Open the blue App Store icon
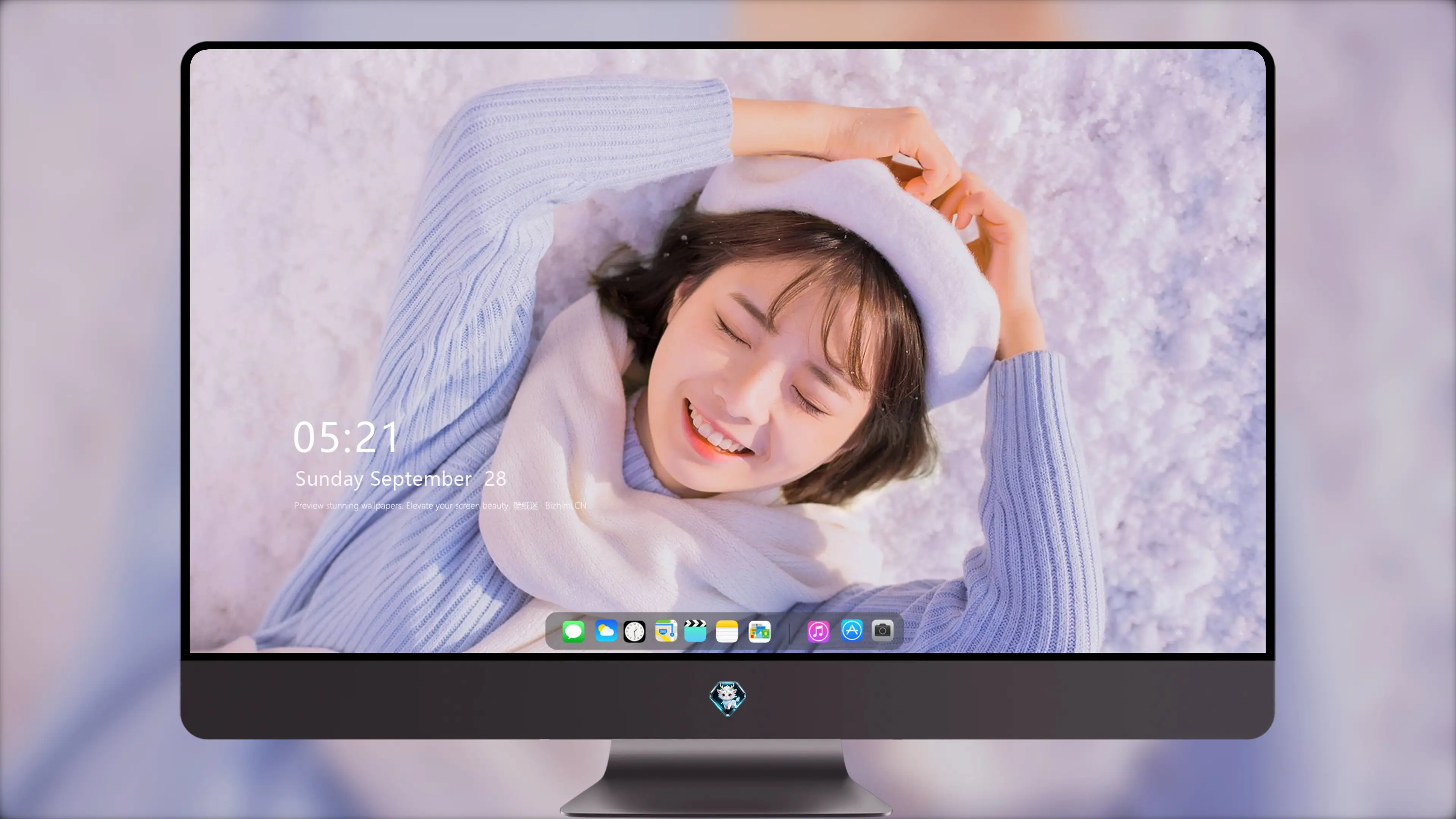 [852, 630]
